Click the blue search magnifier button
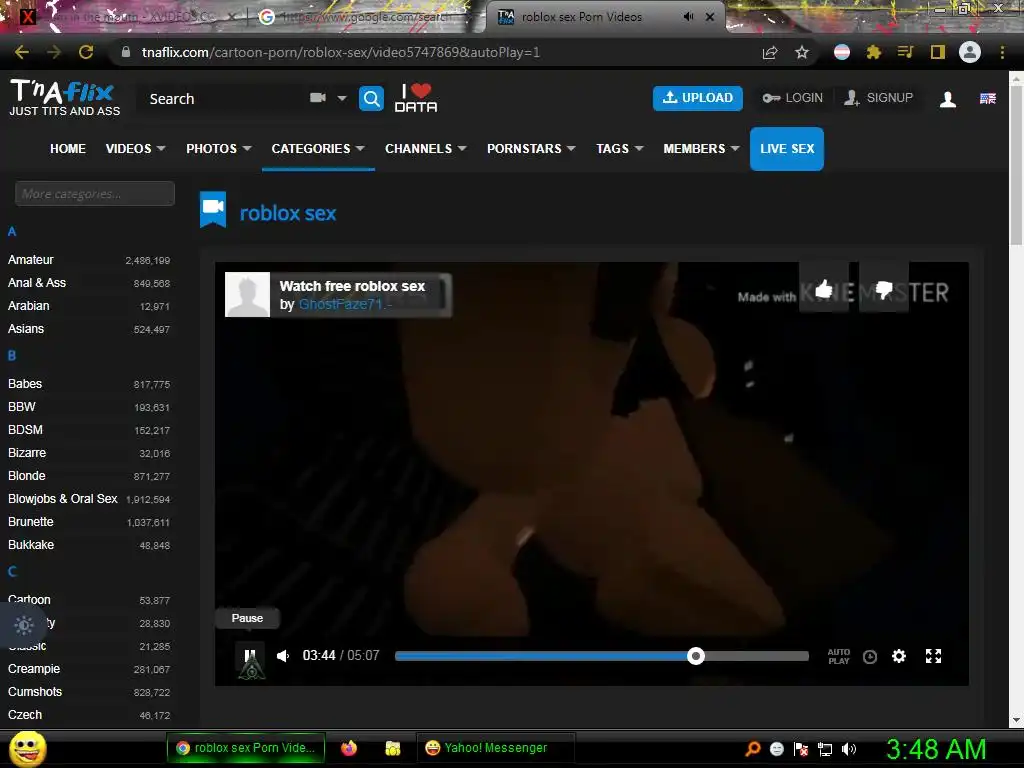This screenshot has width=1024, height=768. tap(372, 99)
